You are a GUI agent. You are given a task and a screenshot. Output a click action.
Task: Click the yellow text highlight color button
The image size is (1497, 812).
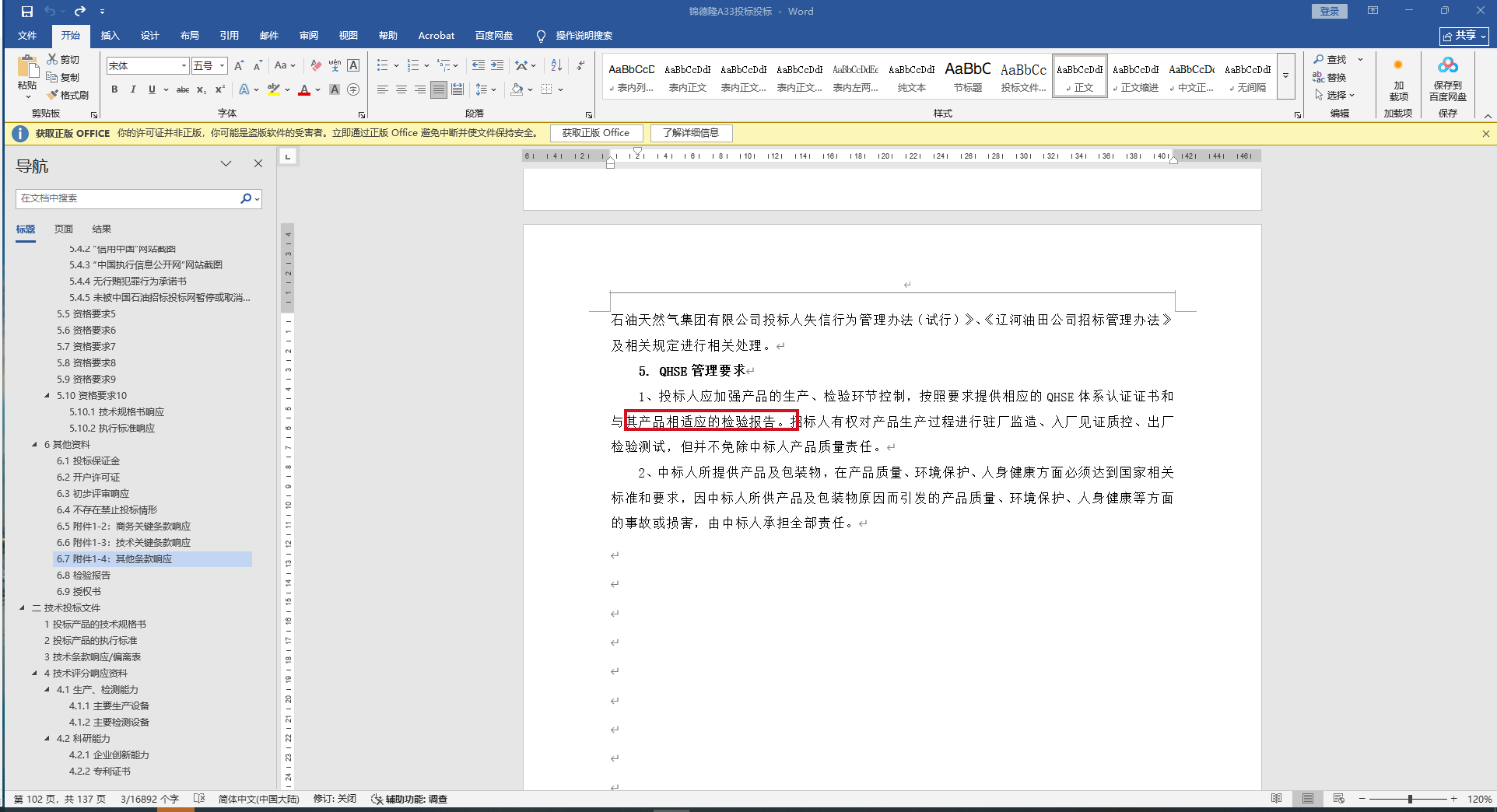(x=273, y=89)
